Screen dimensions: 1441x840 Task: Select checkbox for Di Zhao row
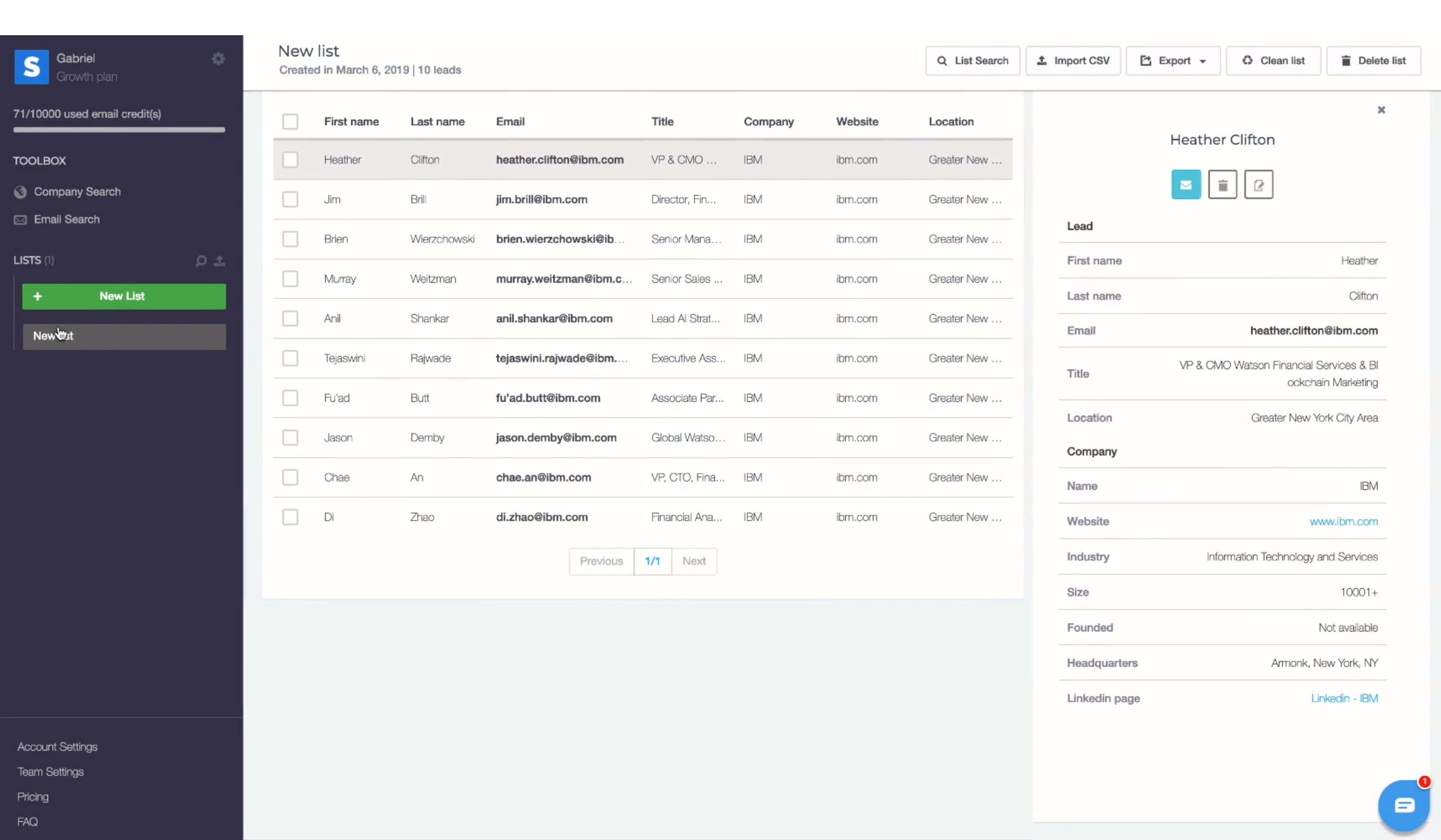tap(290, 517)
